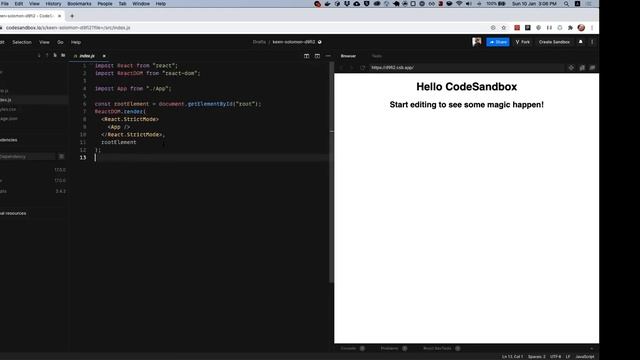
Task: Open the CodeSandbox header three-dot menu
Action: click(x=592, y=42)
